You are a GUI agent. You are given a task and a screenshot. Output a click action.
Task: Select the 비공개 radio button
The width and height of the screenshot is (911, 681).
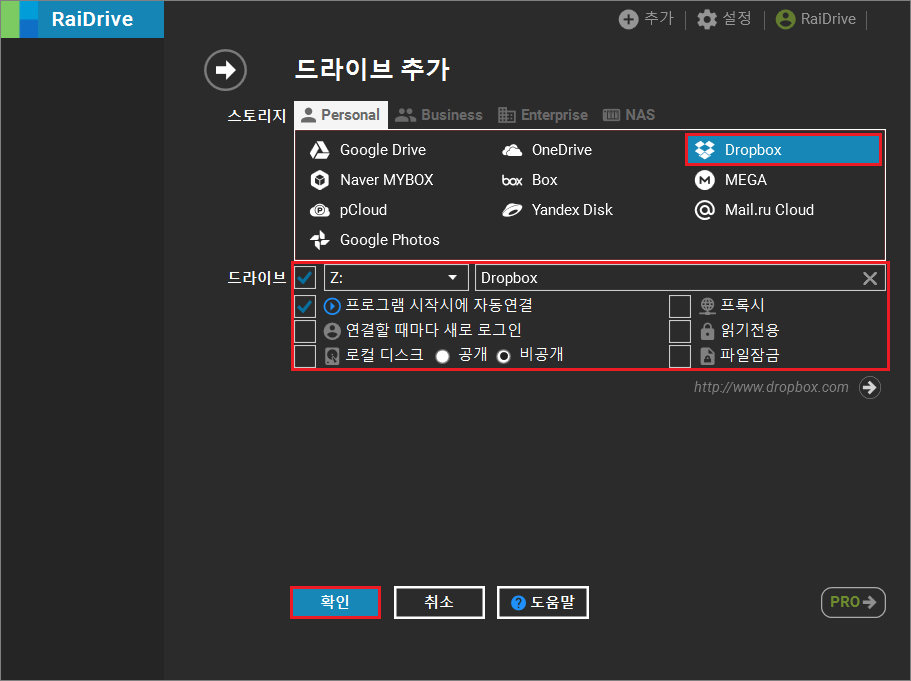point(504,356)
